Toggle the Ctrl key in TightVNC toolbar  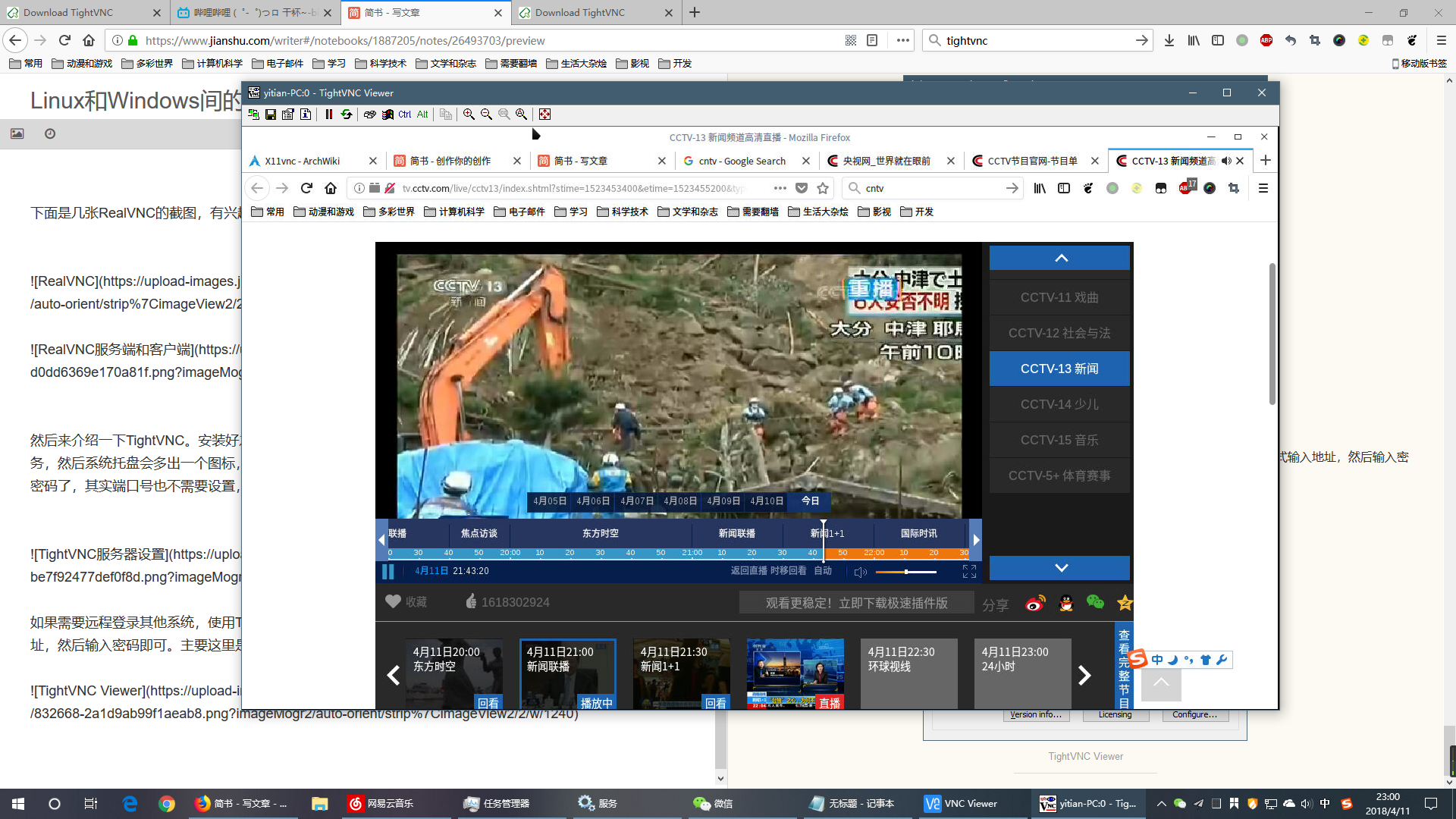coord(404,115)
